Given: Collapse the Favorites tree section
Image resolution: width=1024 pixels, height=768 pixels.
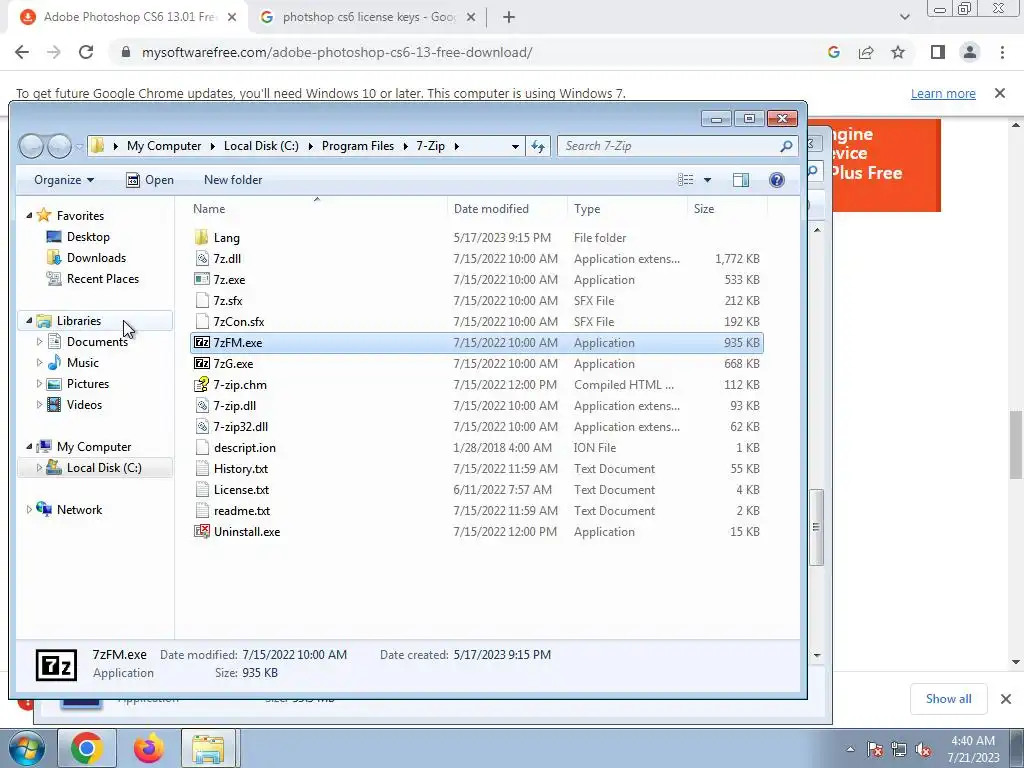Looking at the screenshot, I should (x=29, y=215).
